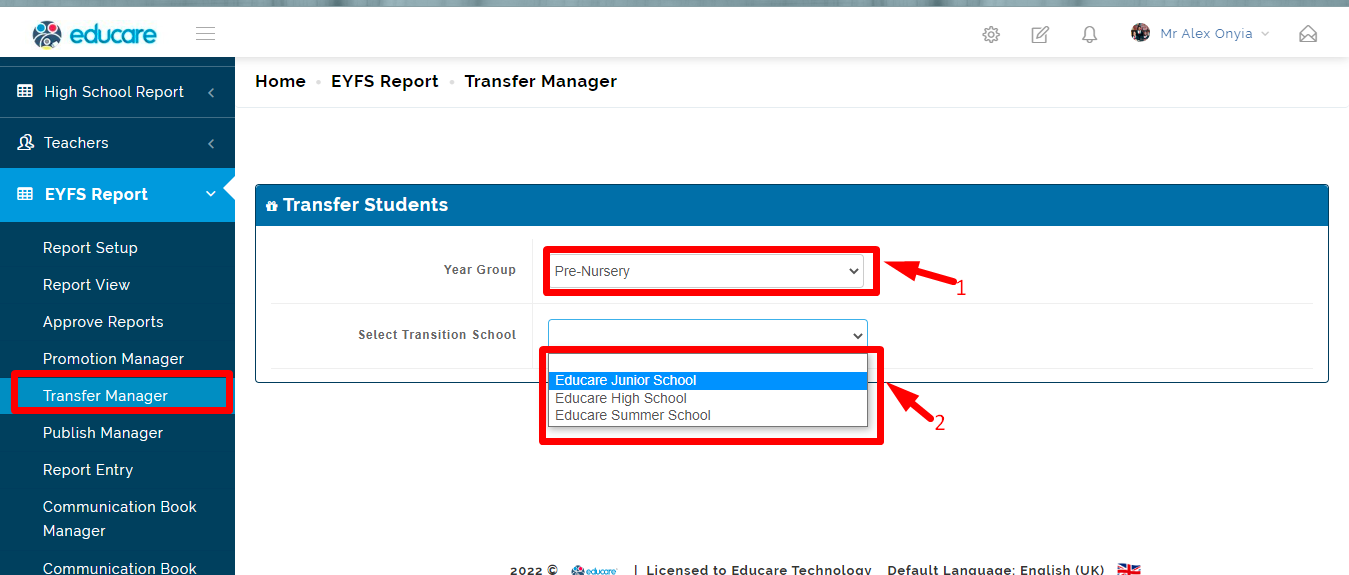Click the Year Group label
1349x575 pixels.
click(x=480, y=270)
